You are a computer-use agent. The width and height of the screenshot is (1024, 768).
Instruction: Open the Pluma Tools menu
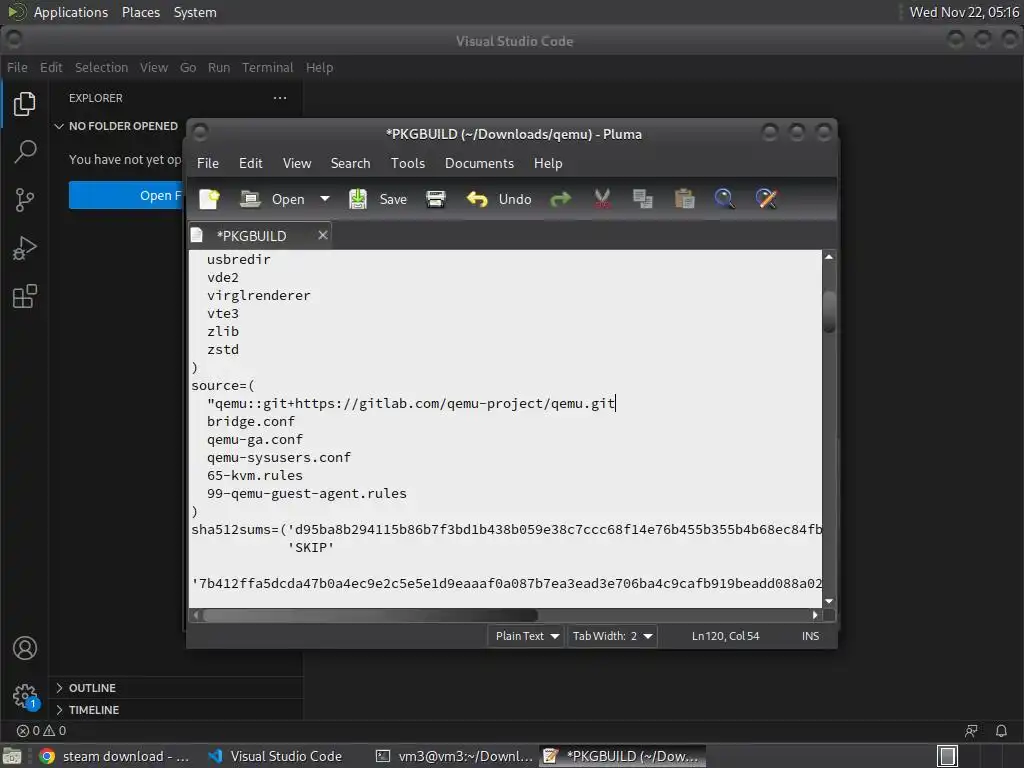[408, 163]
